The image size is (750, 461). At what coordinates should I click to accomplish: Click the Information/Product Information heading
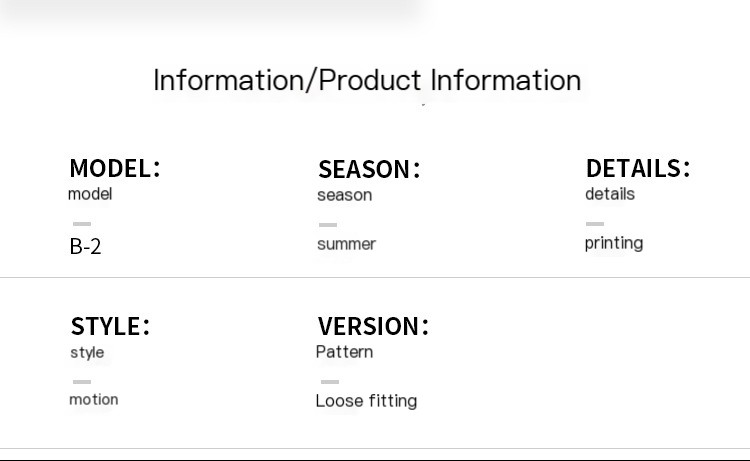(x=367, y=80)
